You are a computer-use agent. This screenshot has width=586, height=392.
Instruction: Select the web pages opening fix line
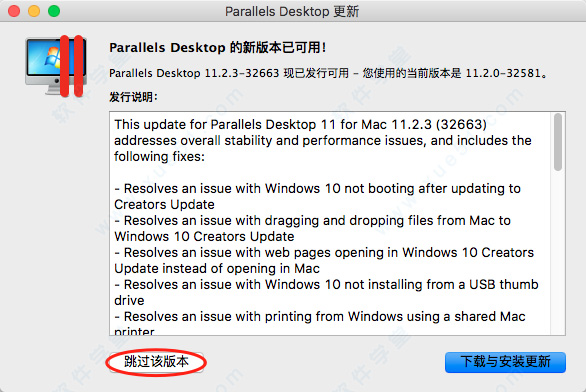[324, 260]
